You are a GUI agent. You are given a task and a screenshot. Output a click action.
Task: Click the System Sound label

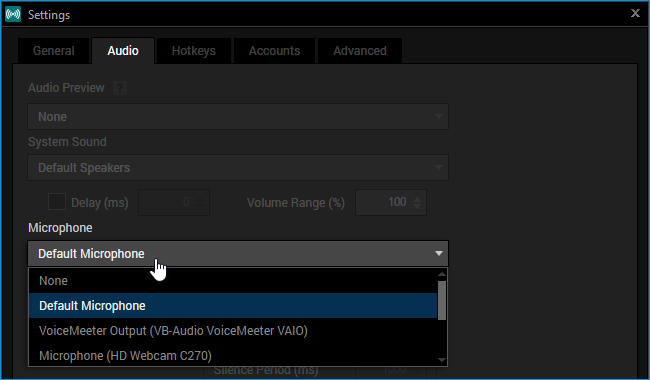tap(67, 142)
